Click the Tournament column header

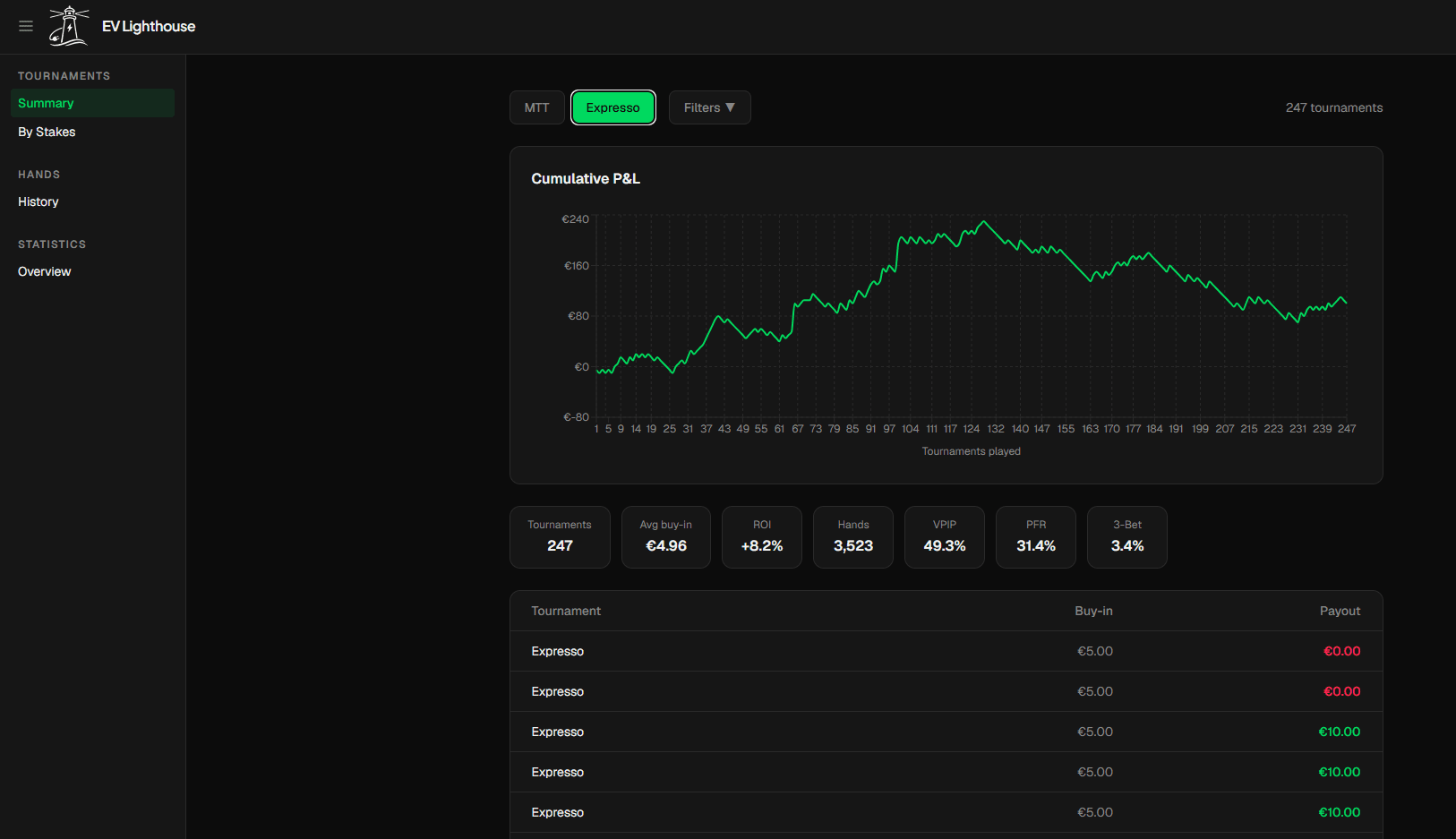click(x=566, y=611)
